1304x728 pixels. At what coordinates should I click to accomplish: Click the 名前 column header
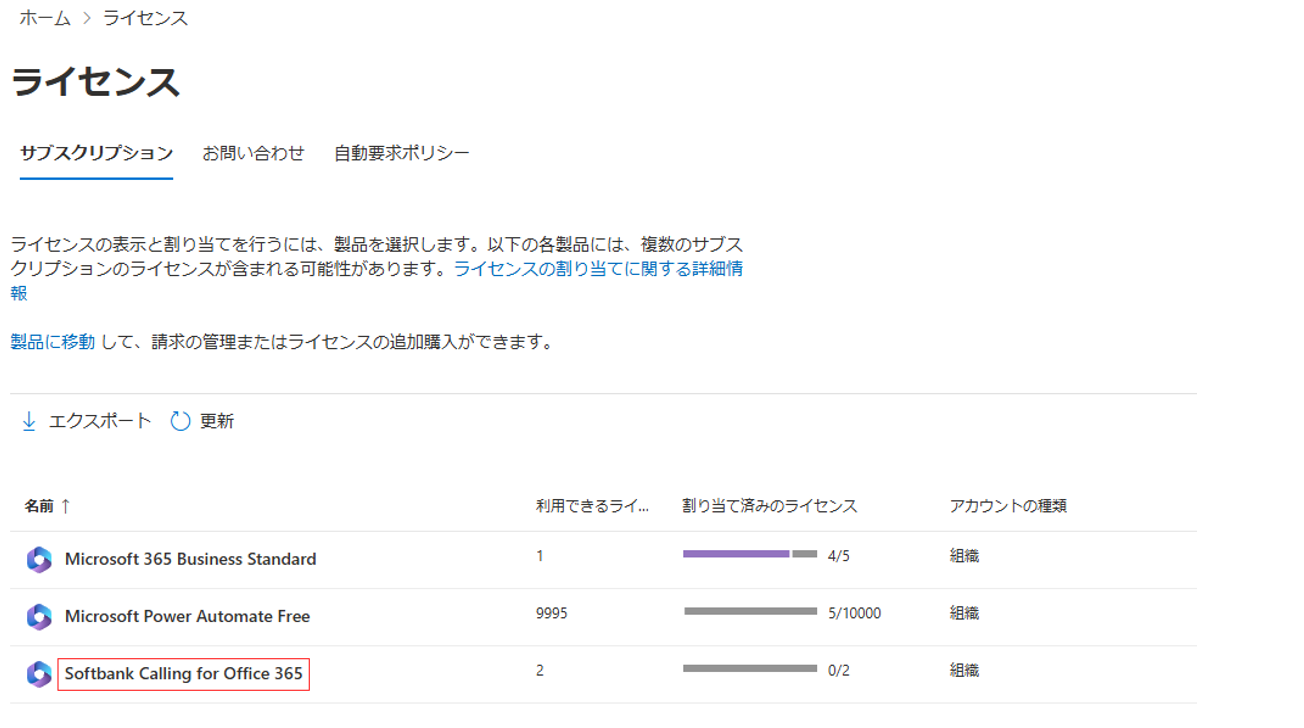[39, 506]
